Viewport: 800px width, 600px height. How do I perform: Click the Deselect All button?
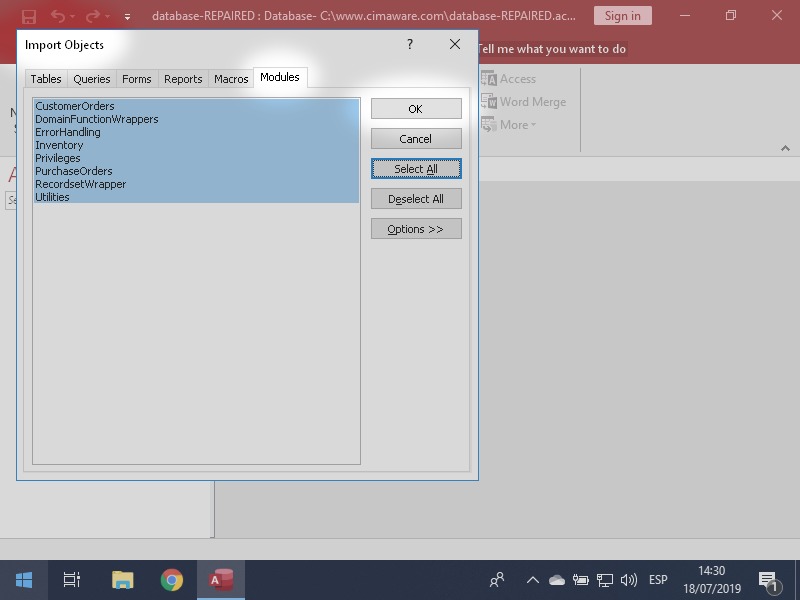pyautogui.click(x=416, y=199)
